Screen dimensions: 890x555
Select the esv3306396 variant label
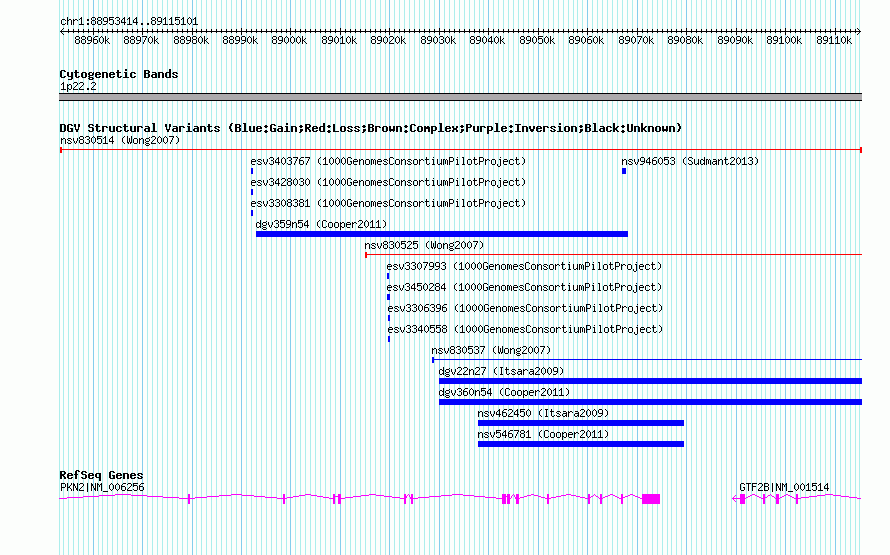coord(525,308)
